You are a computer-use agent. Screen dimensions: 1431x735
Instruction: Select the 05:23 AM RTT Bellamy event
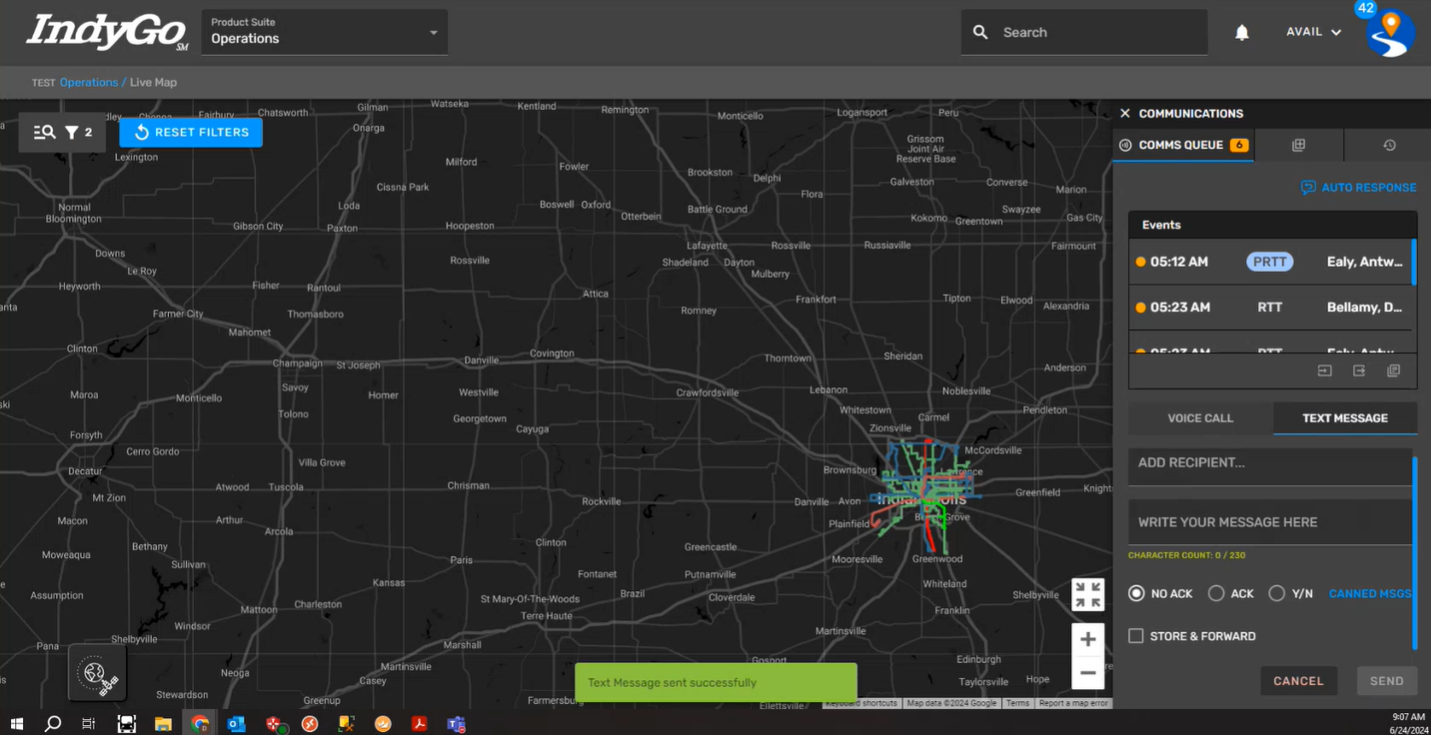(x=1270, y=307)
